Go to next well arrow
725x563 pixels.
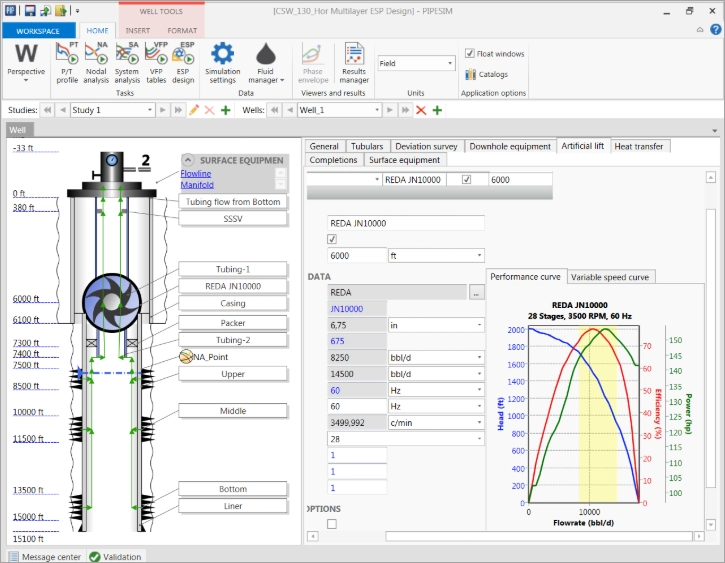tap(390, 110)
